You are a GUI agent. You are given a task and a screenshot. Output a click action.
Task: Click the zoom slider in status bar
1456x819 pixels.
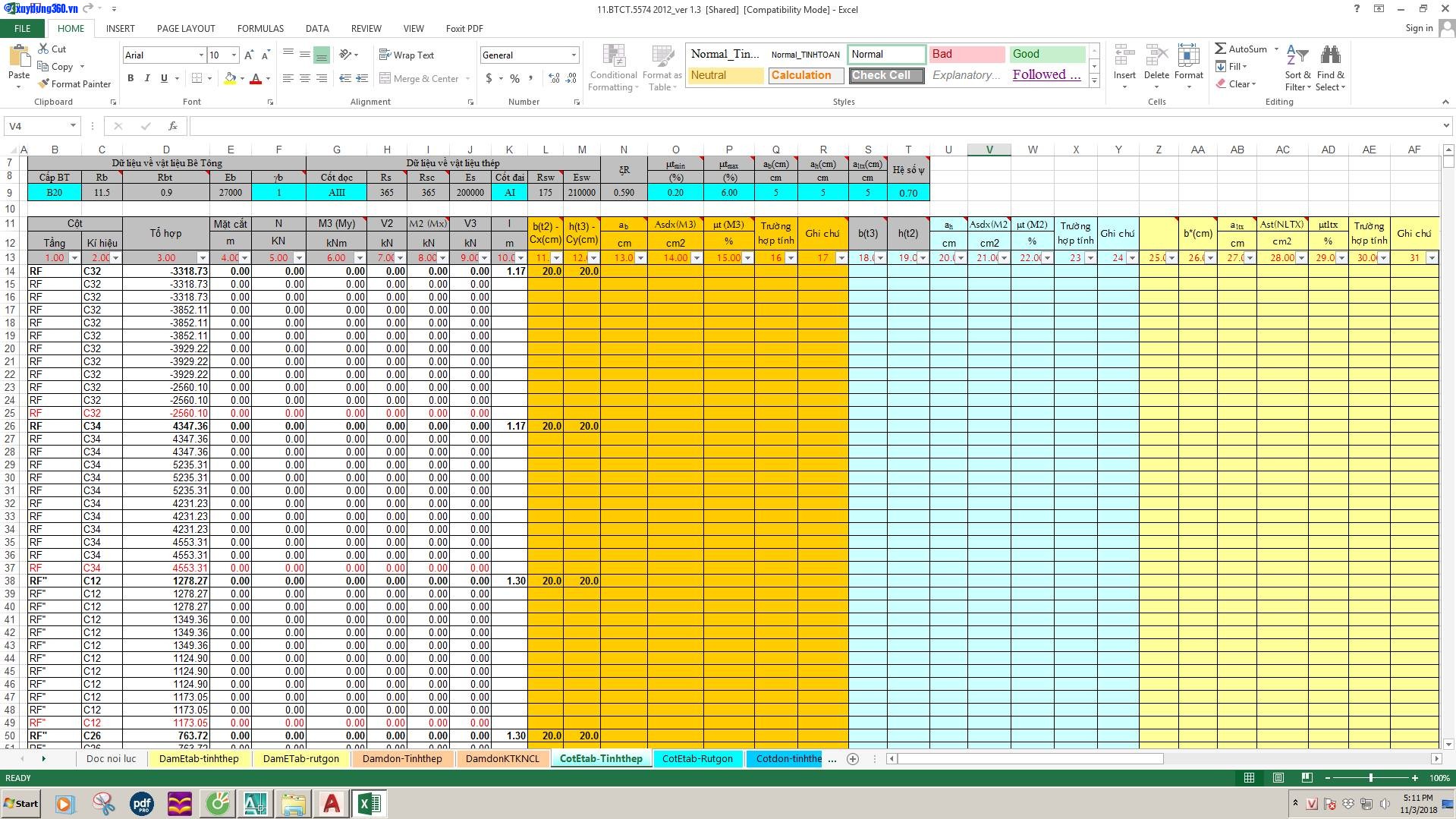1370,778
